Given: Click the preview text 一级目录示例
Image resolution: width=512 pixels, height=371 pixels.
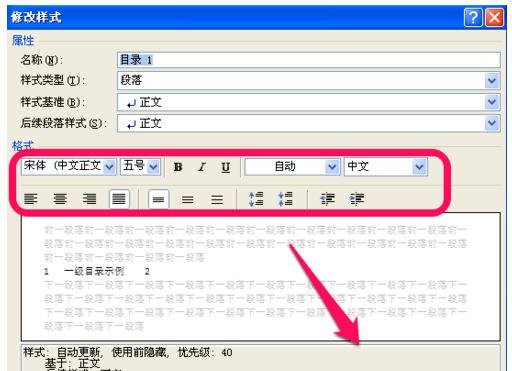Looking at the screenshot, I should coord(94,271).
